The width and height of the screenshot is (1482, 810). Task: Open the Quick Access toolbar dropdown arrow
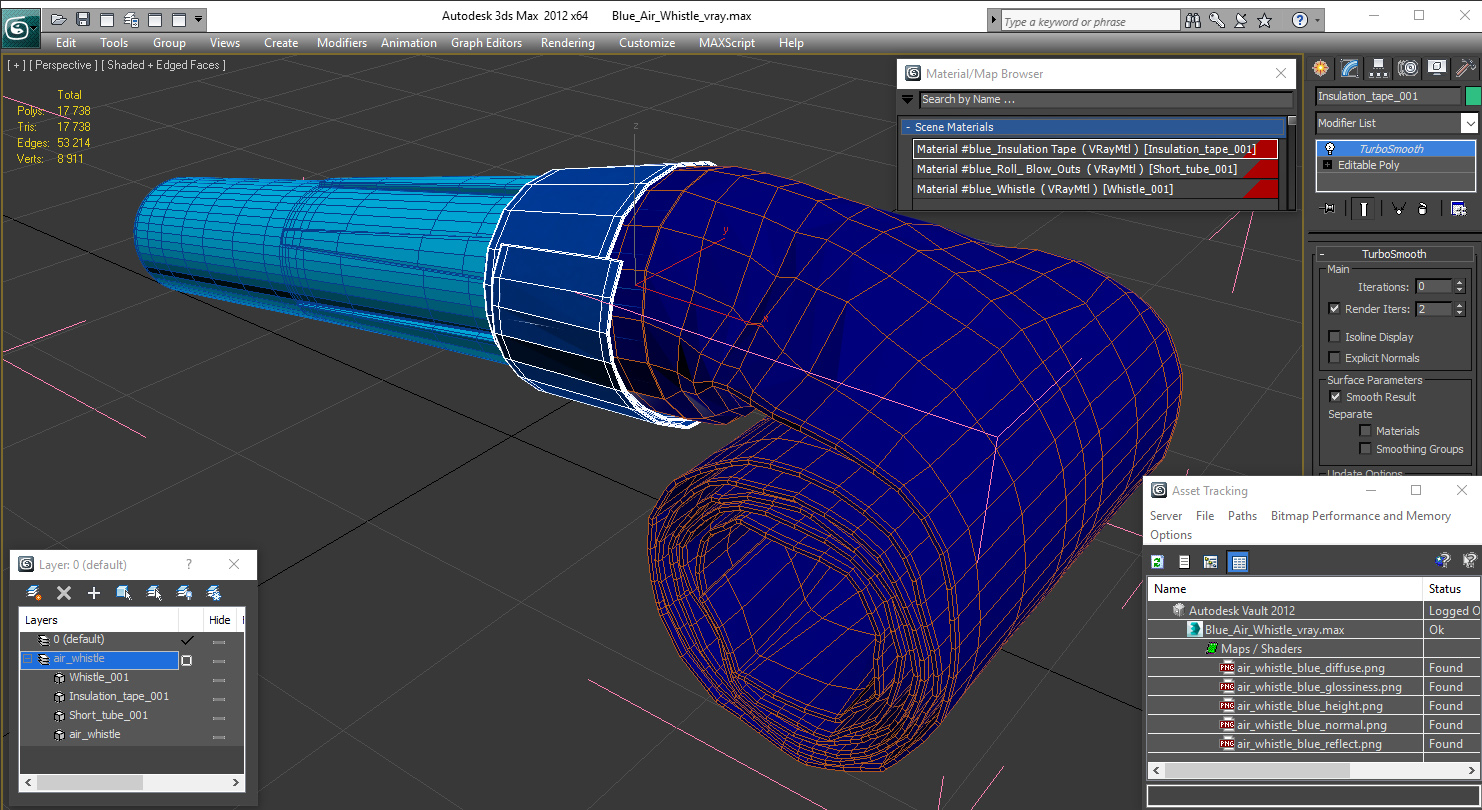pos(199,19)
